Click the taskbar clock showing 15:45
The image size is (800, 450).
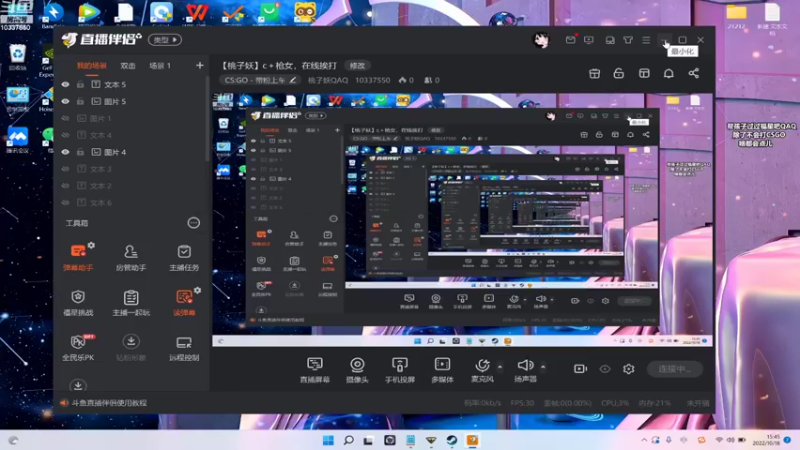click(769, 440)
